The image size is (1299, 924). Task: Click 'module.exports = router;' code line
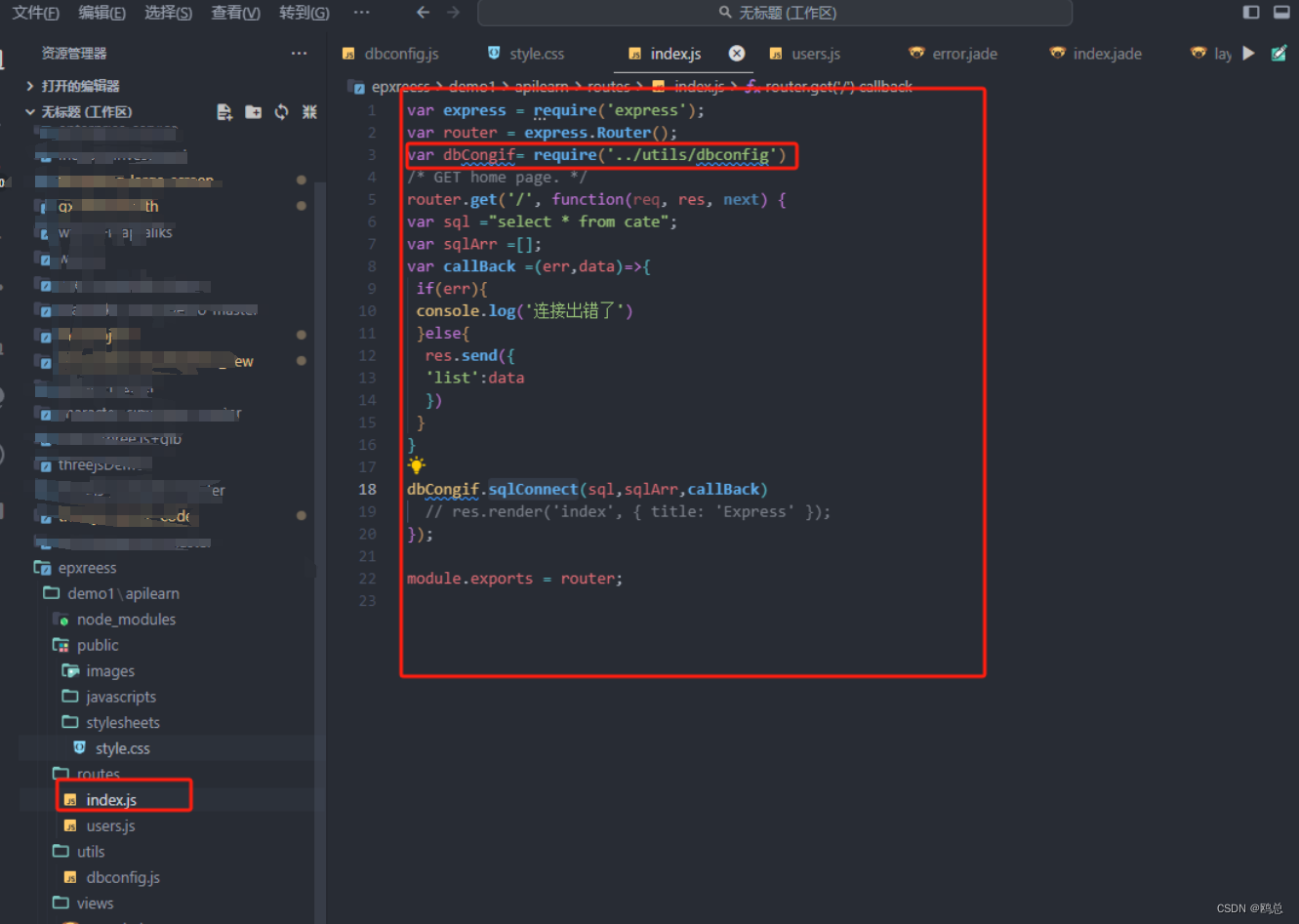pyautogui.click(x=514, y=579)
